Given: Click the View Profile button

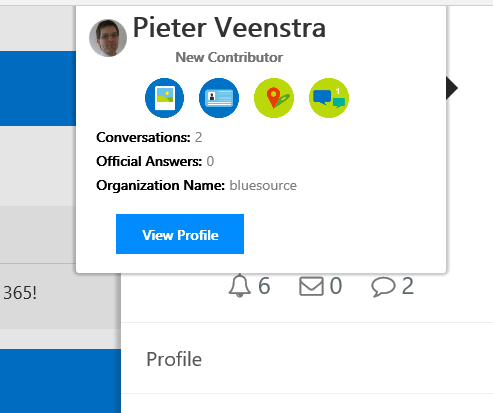Looking at the screenshot, I should 180,234.
